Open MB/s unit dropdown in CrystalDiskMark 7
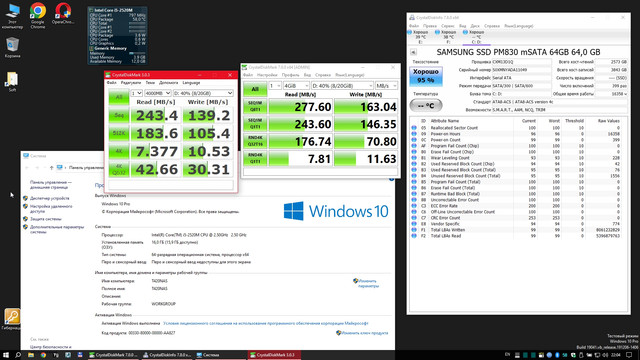The height and width of the screenshot is (360, 640). tap(386, 86)
